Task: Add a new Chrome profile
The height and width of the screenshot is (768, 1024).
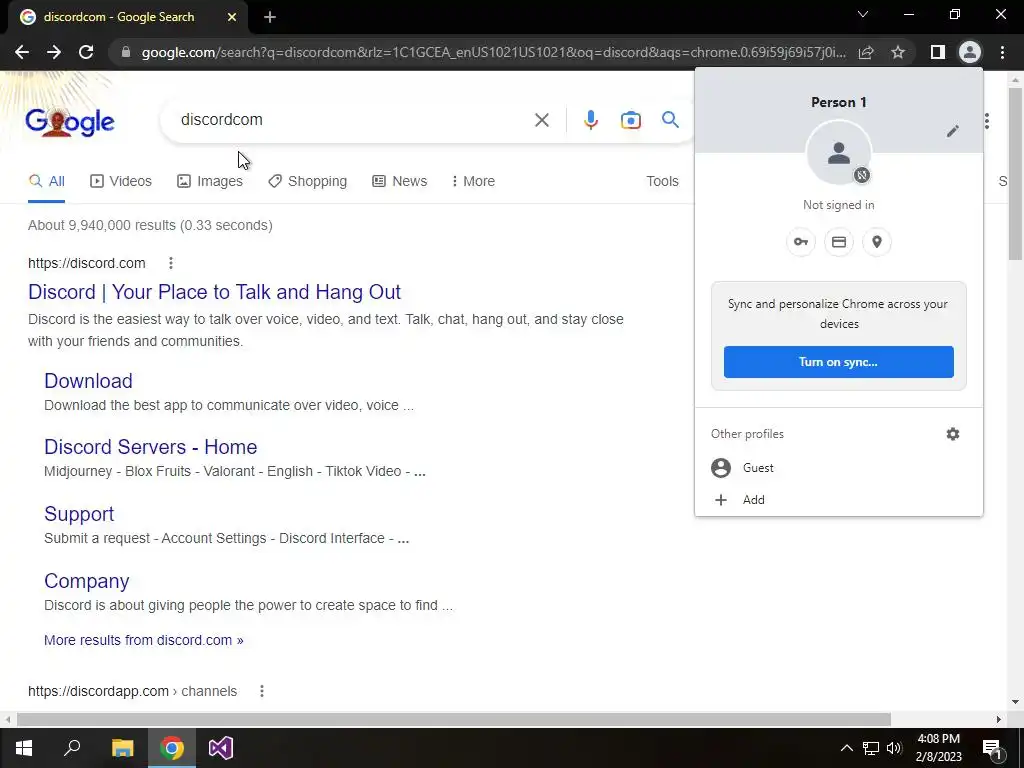Action: [839, 500]
